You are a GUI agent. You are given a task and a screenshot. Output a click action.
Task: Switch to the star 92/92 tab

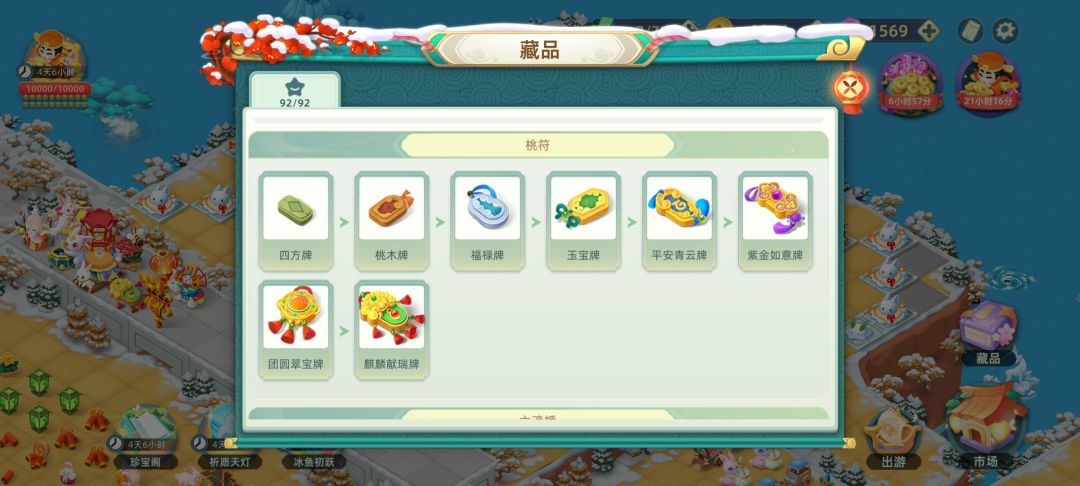[x=295, y=91]
